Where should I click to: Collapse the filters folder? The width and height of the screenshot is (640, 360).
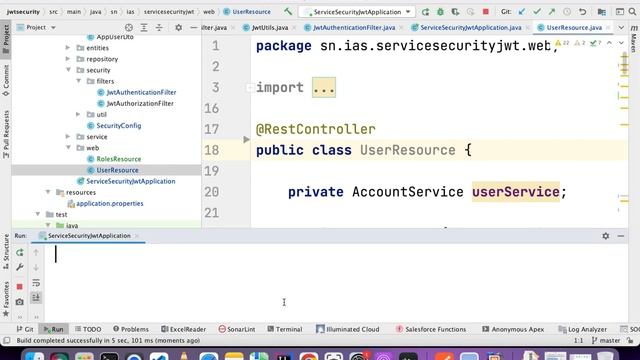[x=78, y=81]
